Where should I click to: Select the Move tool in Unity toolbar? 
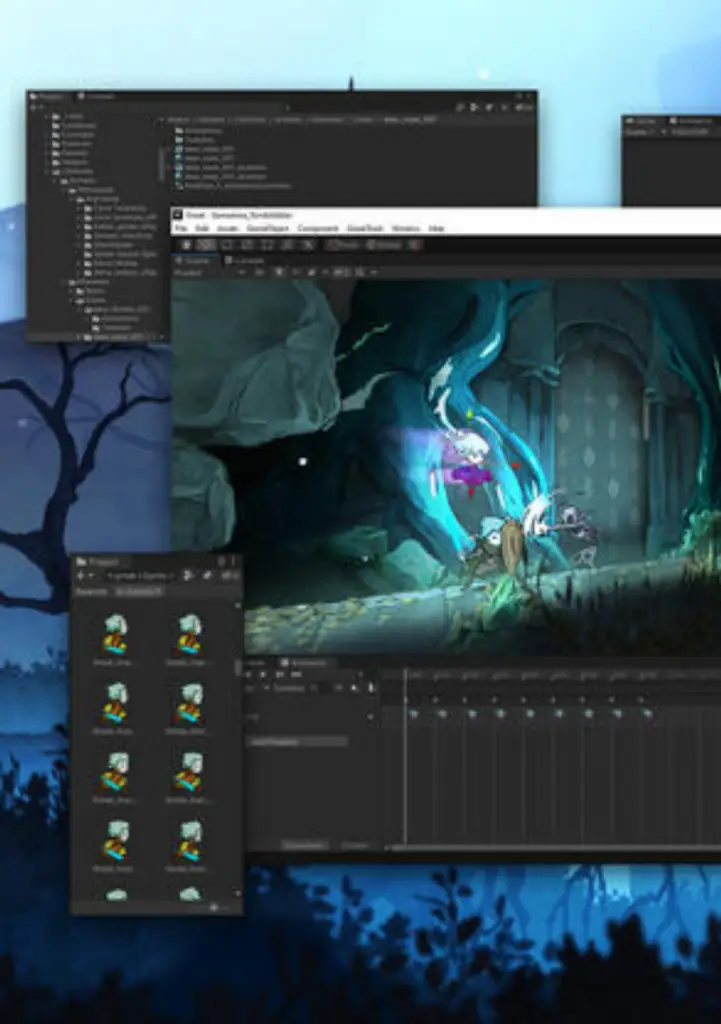(x=206, y=245)
